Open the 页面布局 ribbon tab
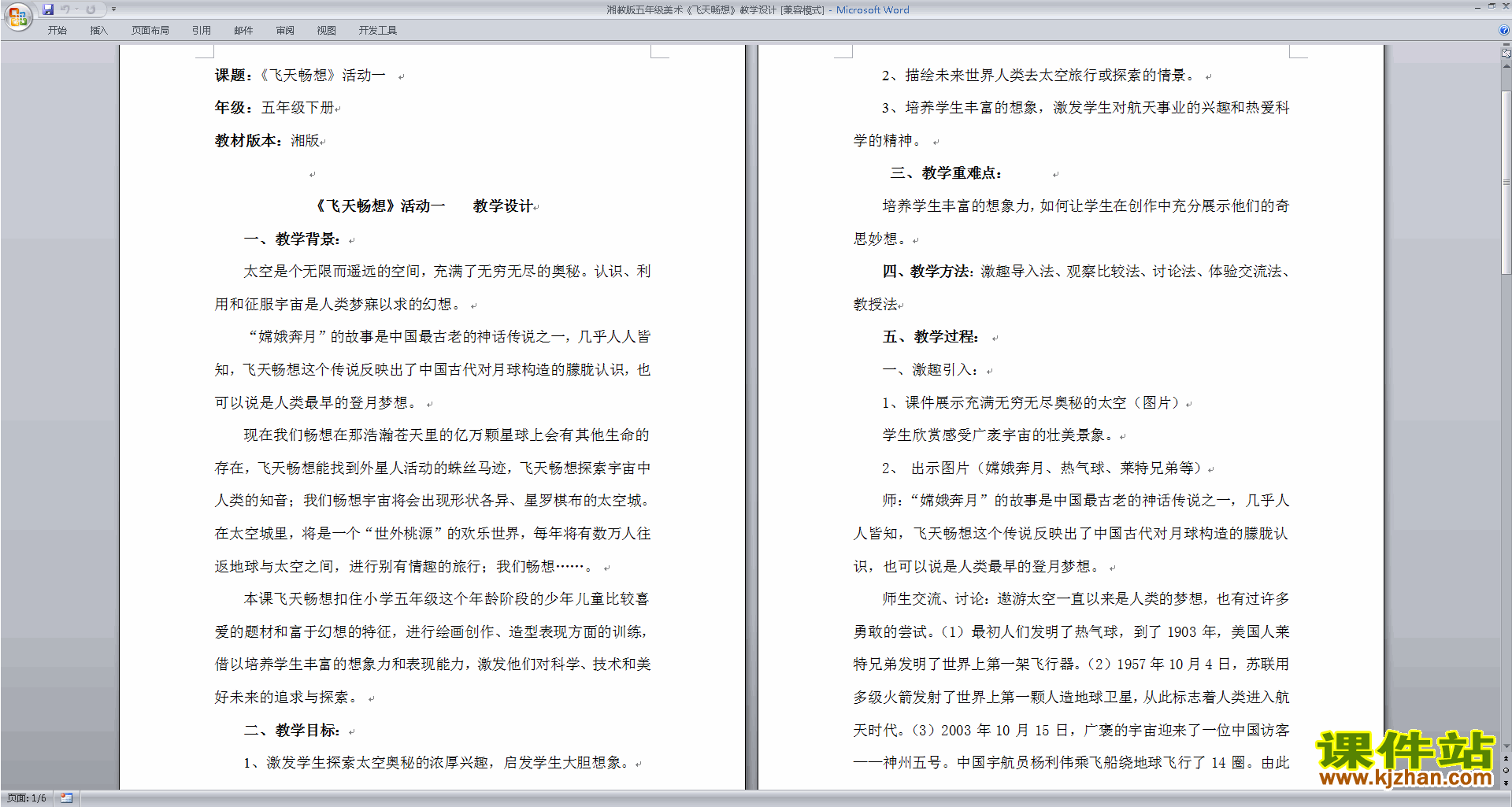Image resolution: width=1512 pixels, height=807 pixels. (x=150, y=31)
